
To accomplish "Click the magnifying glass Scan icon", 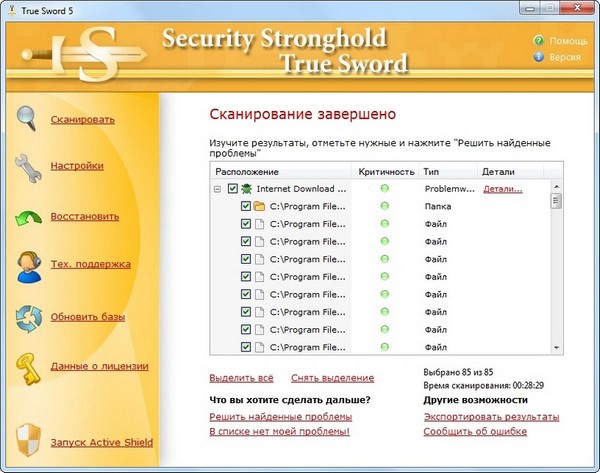I will click(x=27, y=118).
